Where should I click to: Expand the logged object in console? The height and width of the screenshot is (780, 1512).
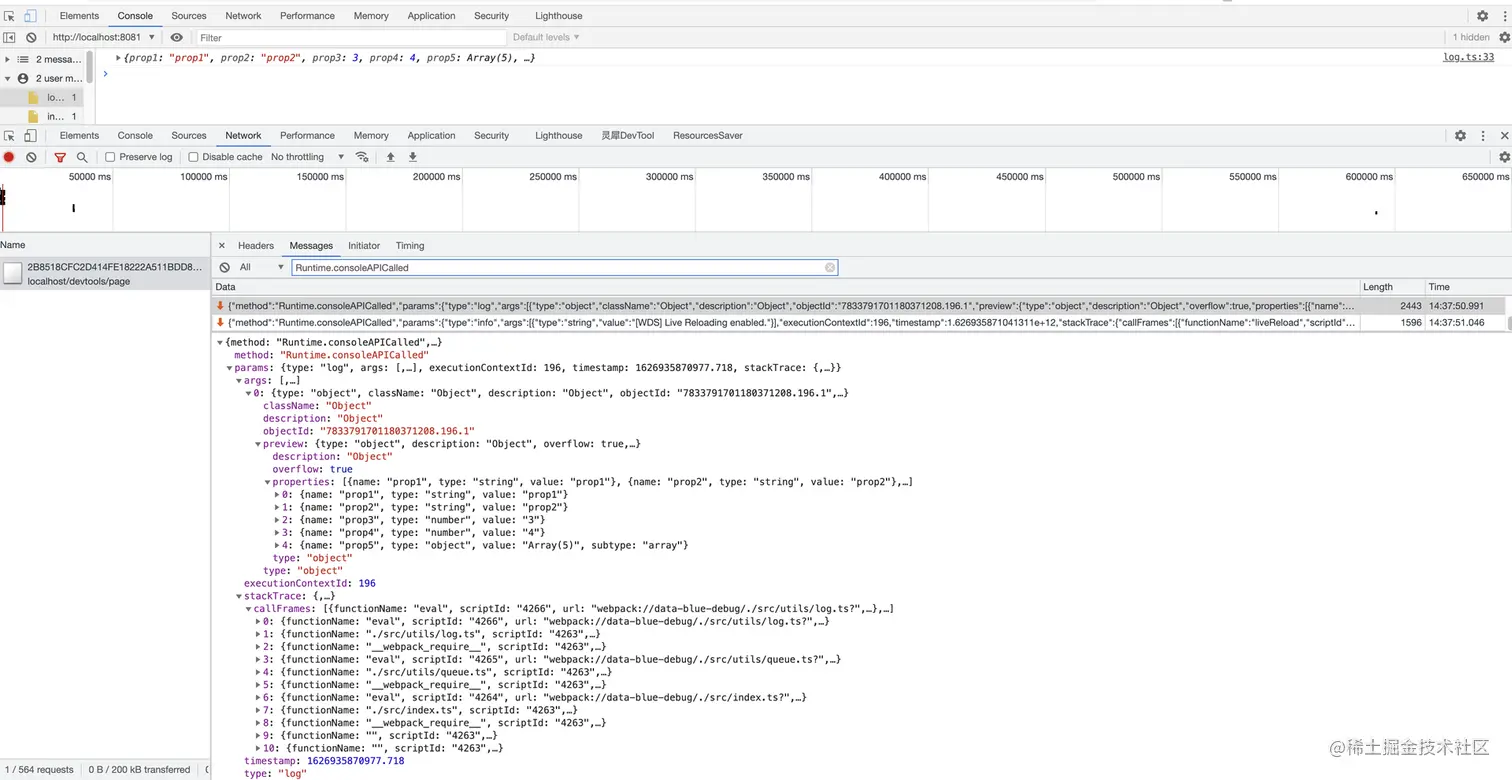click(x=119, y=58)
